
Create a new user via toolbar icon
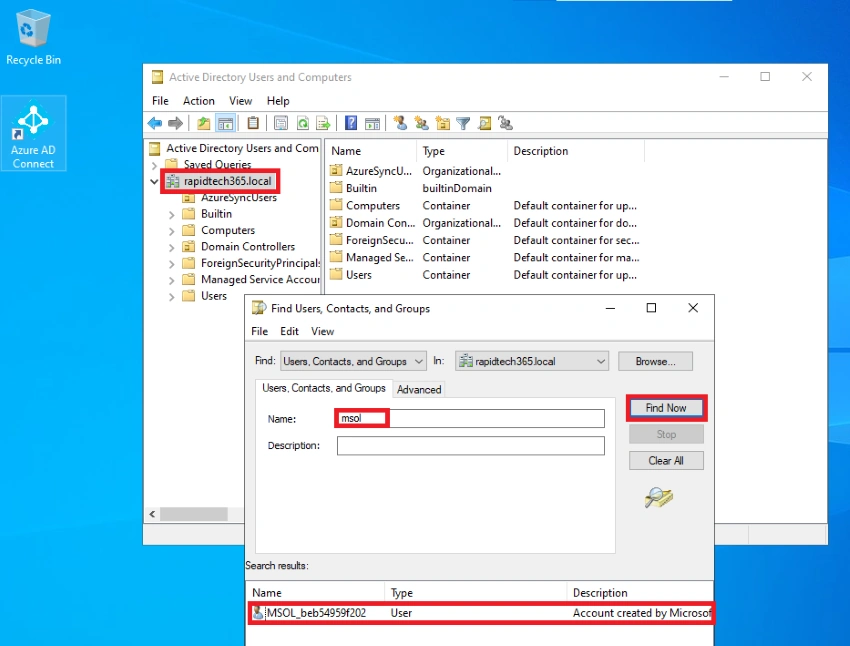point(400,124)
